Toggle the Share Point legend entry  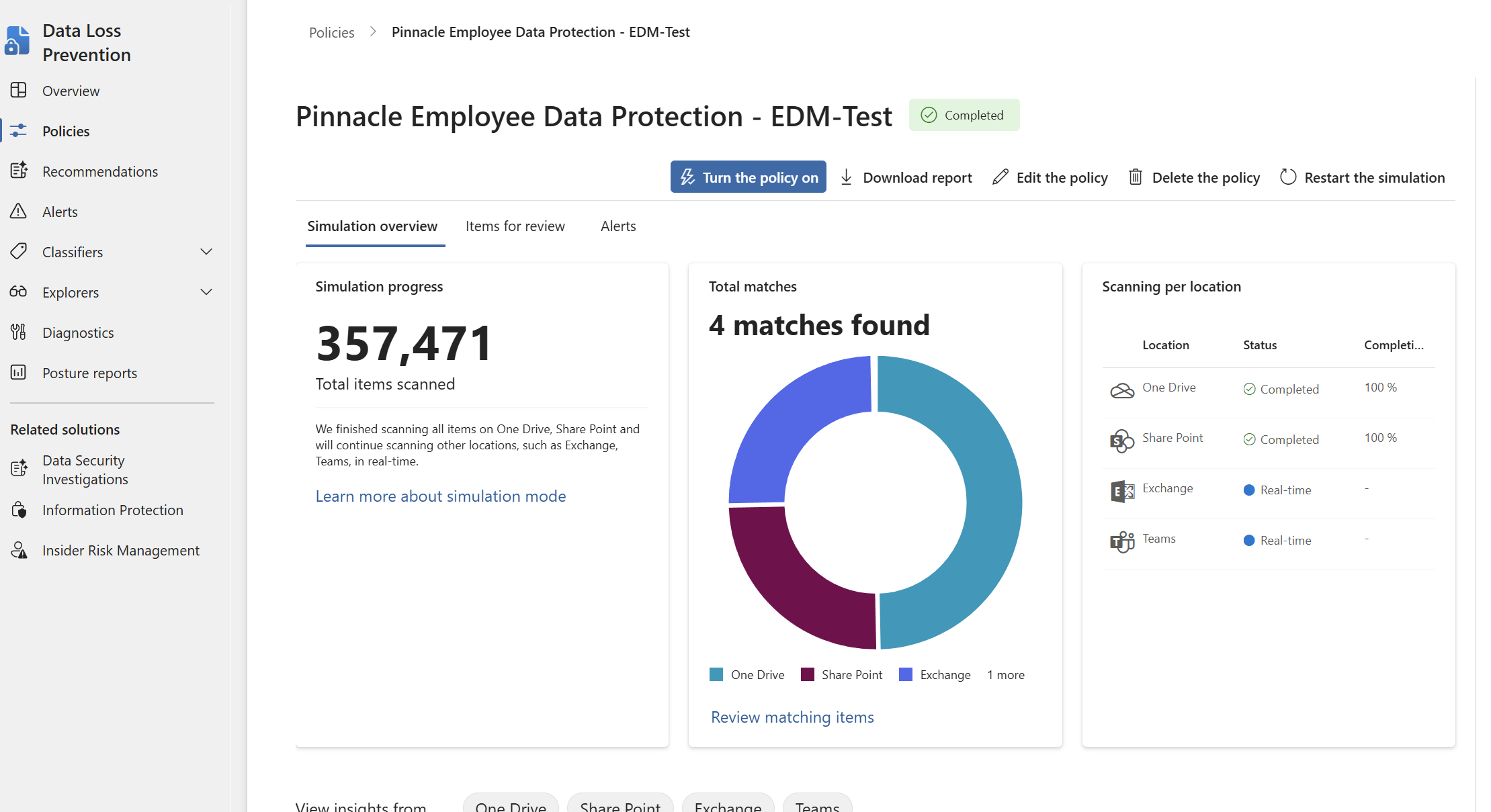pyautogui.click(x=842, y=674)
